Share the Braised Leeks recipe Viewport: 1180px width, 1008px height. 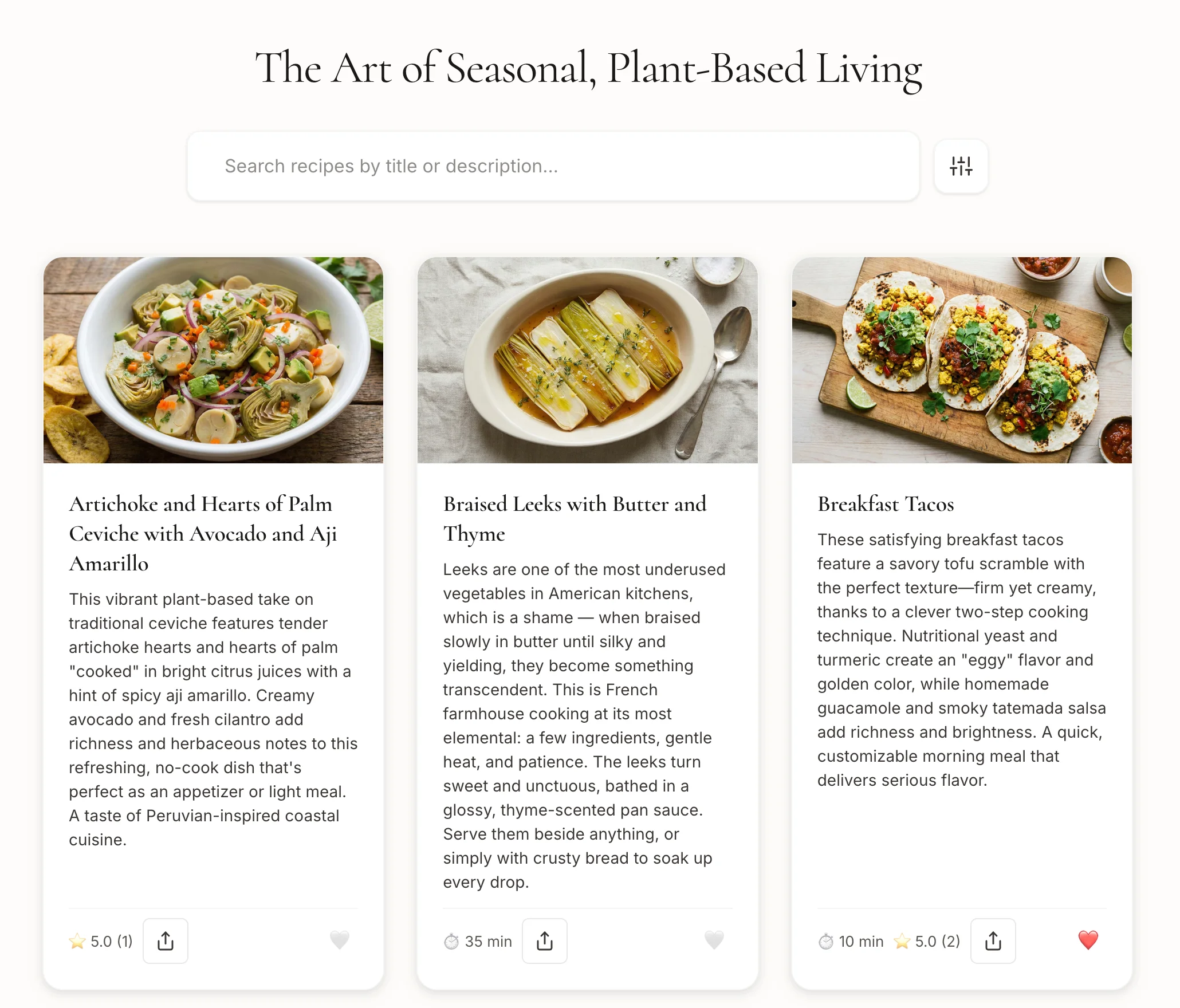pyautogui.click(x=545, y=941)
